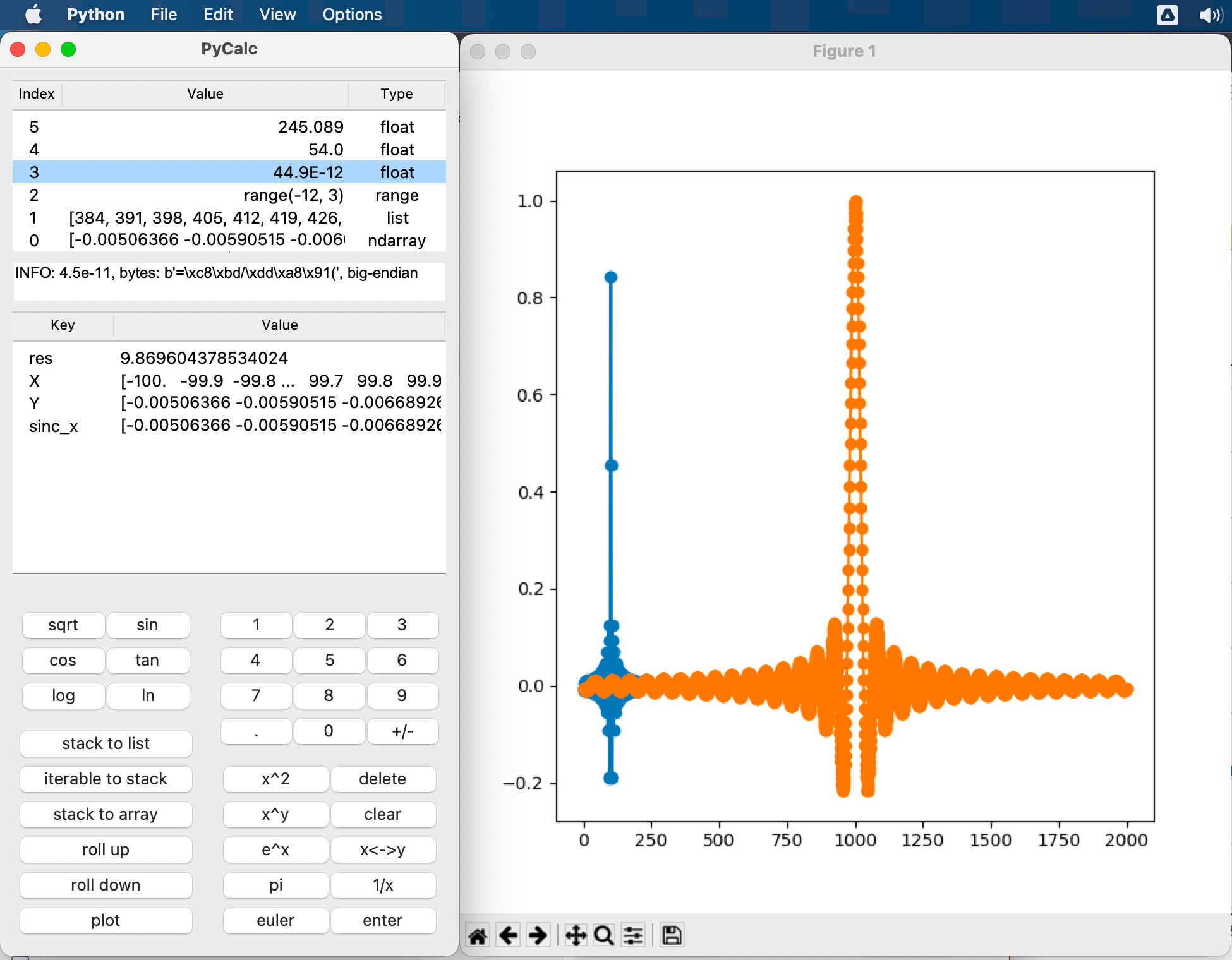Open the Edit menu
1232x960 pixels.
tap(218, 15)
